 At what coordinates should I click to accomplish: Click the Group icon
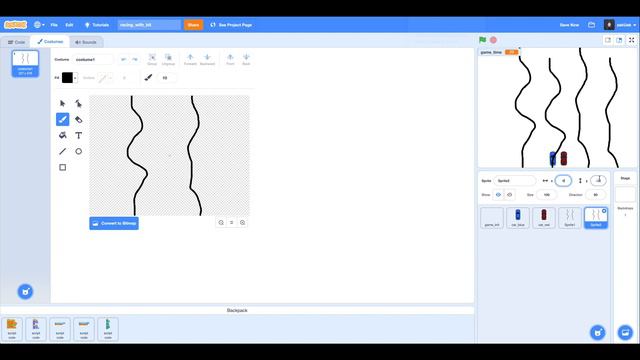pyautogui.click(x=152, y=60)
